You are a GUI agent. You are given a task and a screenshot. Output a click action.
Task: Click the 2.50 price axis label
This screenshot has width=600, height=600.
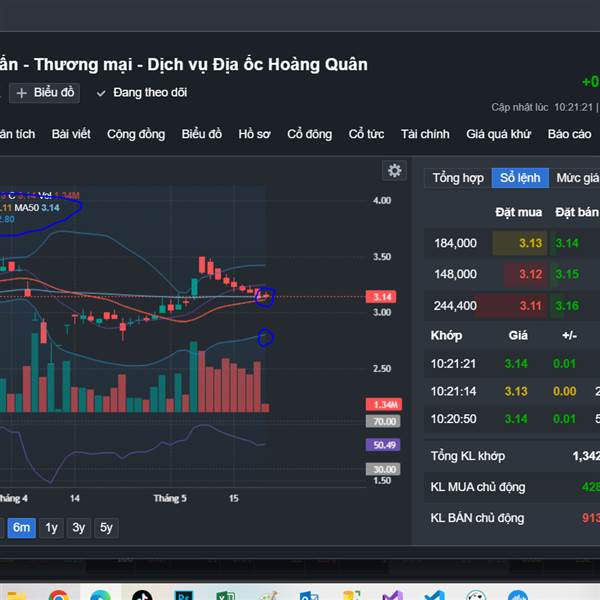(382, 369)
